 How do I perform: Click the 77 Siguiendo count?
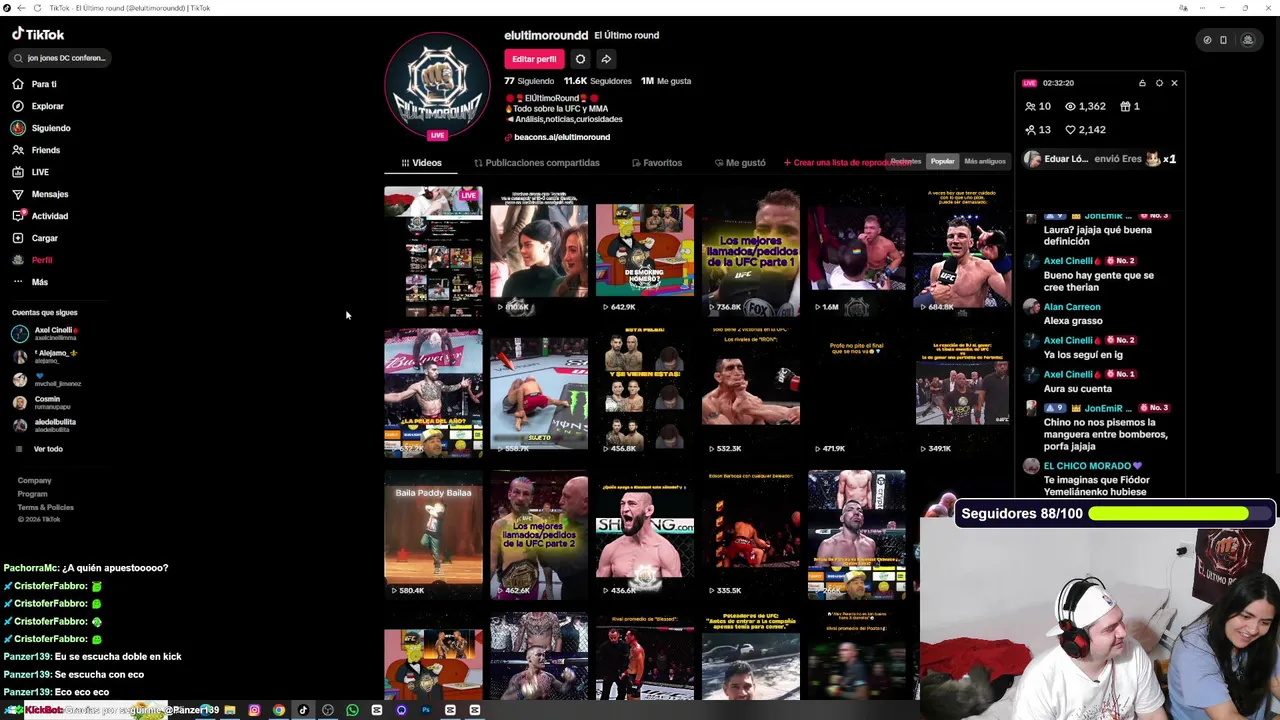click(x=529, y=81)
